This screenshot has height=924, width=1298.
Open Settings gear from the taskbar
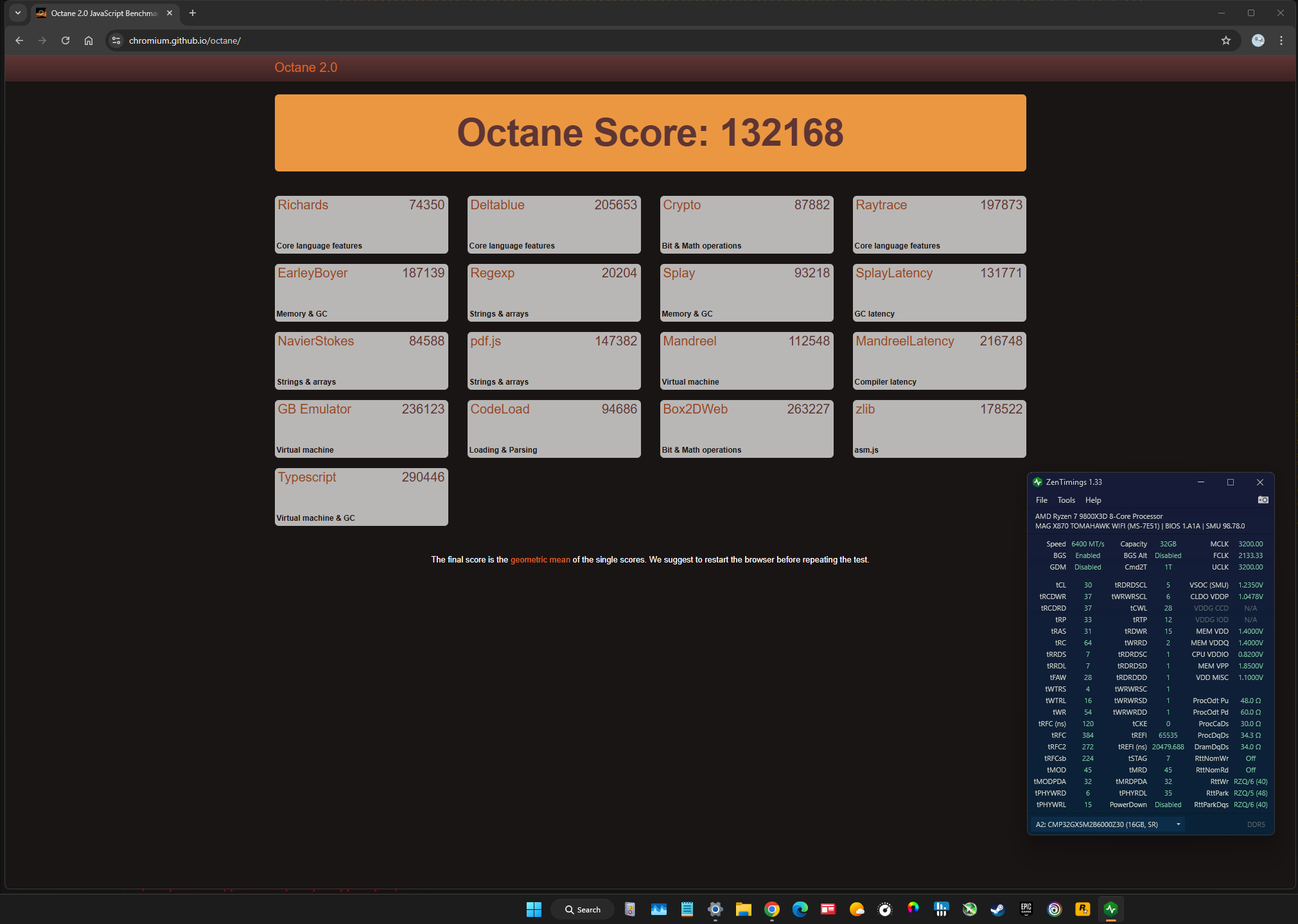(x=715, y=909)
